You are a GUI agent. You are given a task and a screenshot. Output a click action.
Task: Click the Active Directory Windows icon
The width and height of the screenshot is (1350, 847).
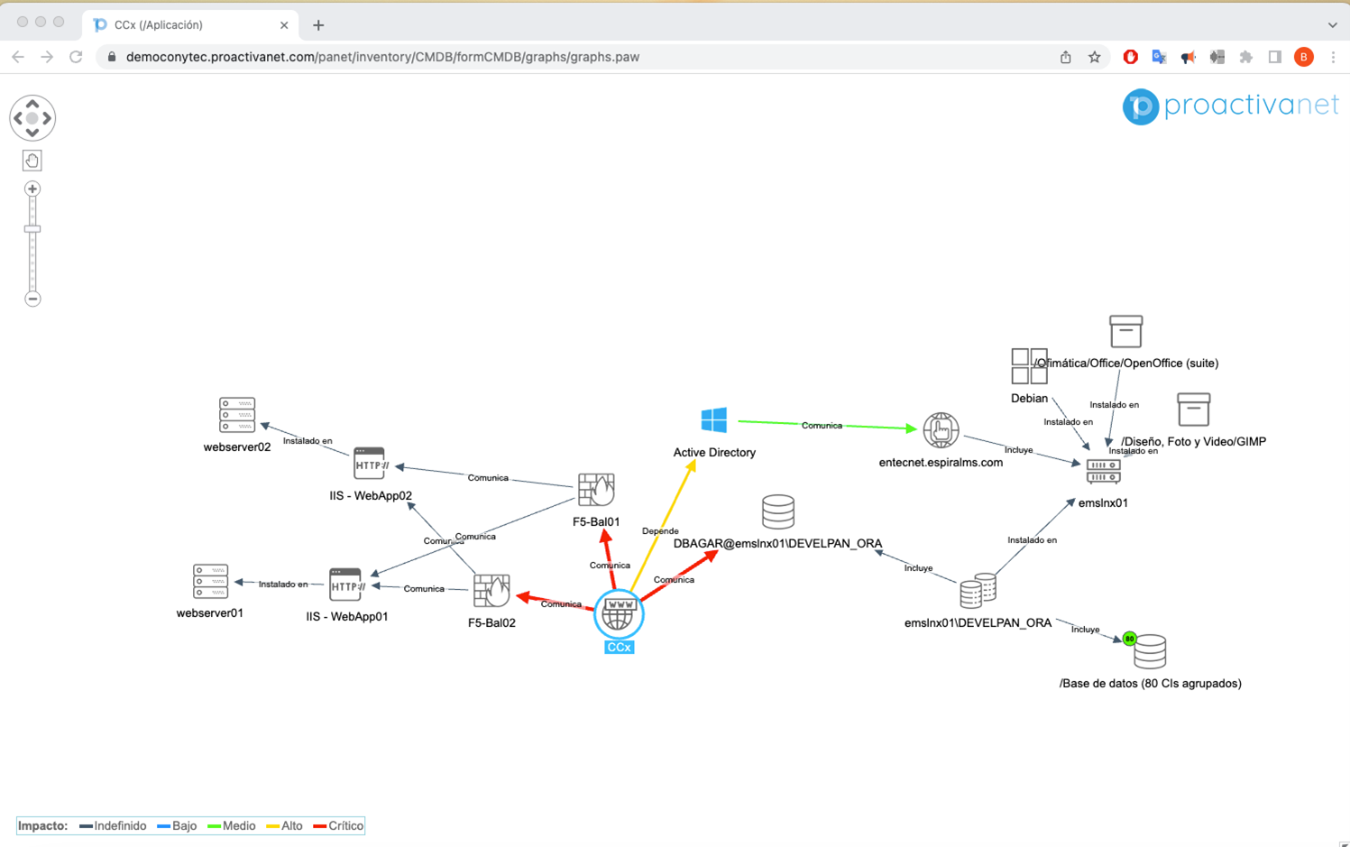point(714,420)
